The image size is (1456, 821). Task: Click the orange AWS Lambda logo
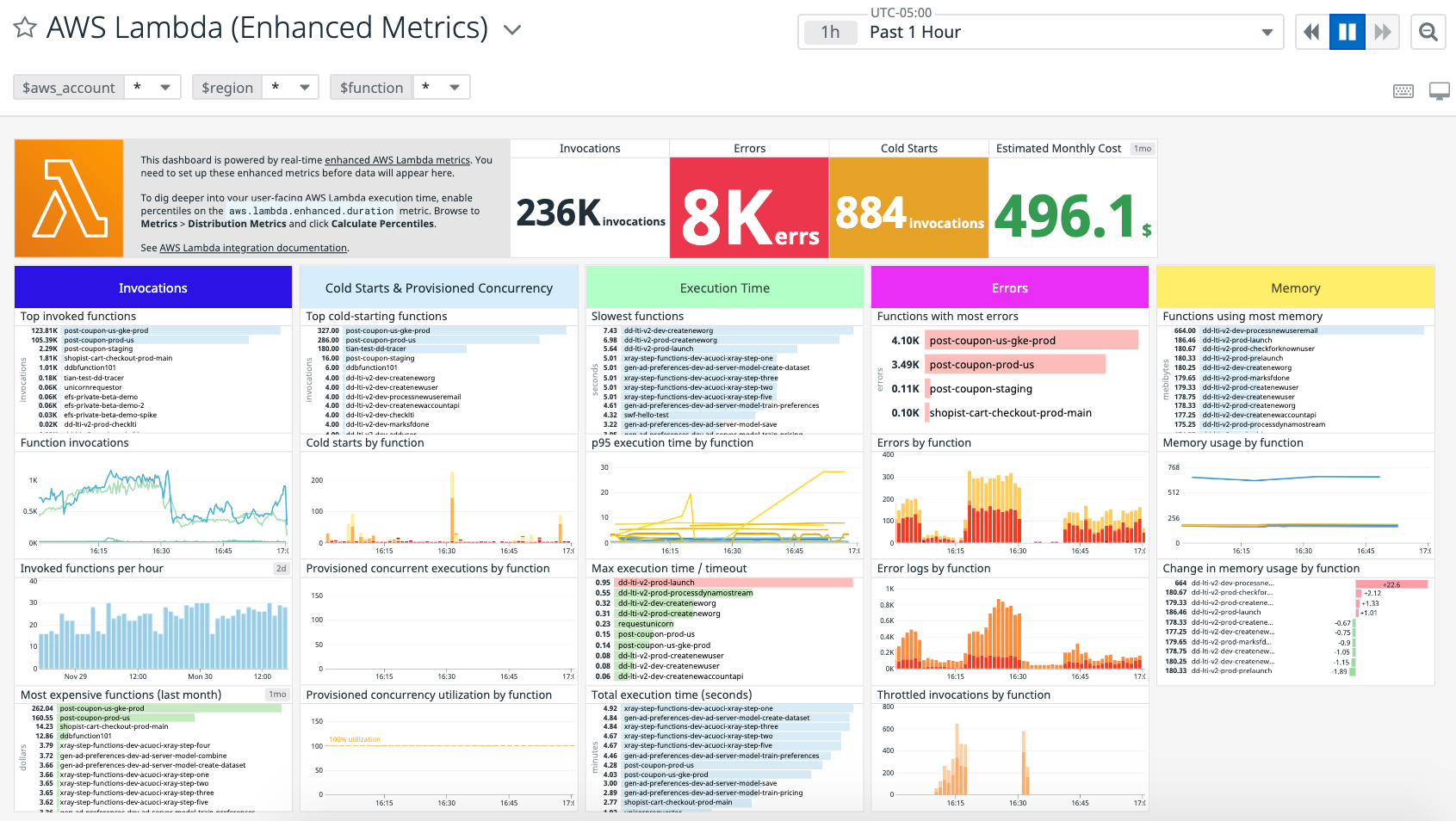(x=67, y=198)
